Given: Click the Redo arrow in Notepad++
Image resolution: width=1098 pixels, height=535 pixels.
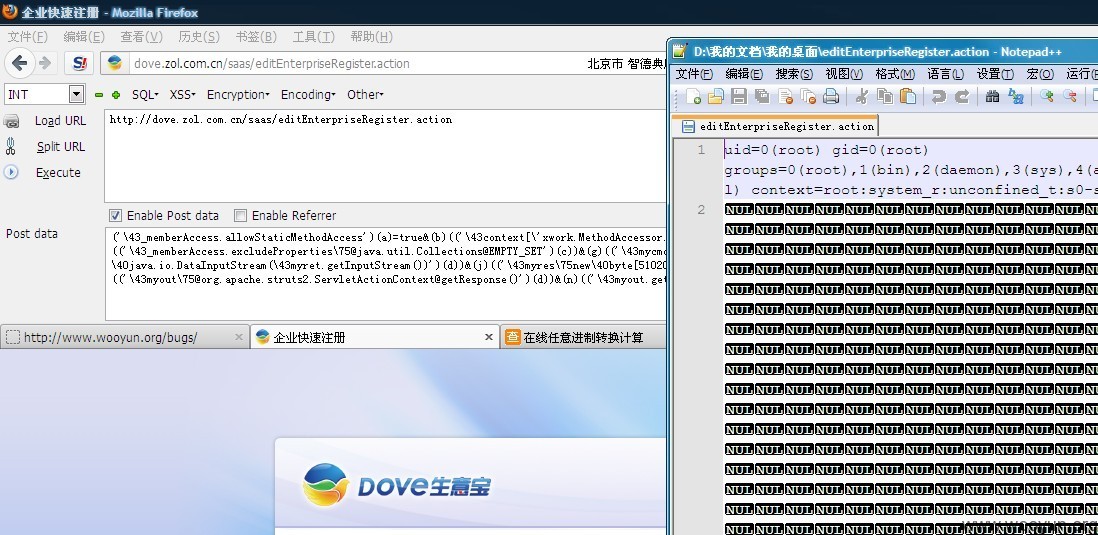Looking at the screenshot, I should [962, 97].
